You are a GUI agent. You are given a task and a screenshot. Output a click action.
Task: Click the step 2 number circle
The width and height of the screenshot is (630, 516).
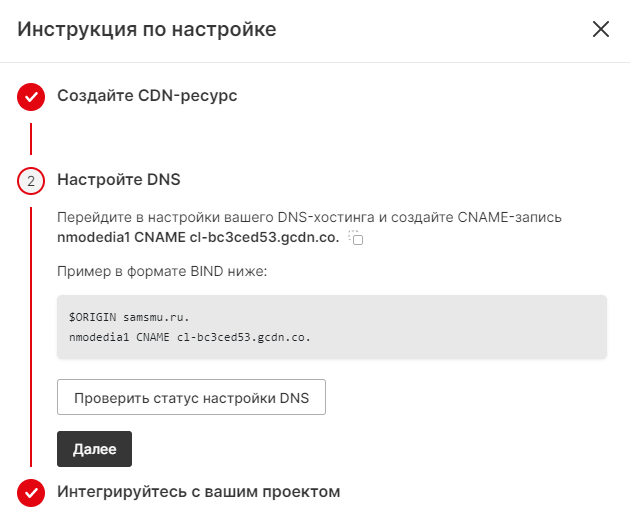[x=31, y=181]
